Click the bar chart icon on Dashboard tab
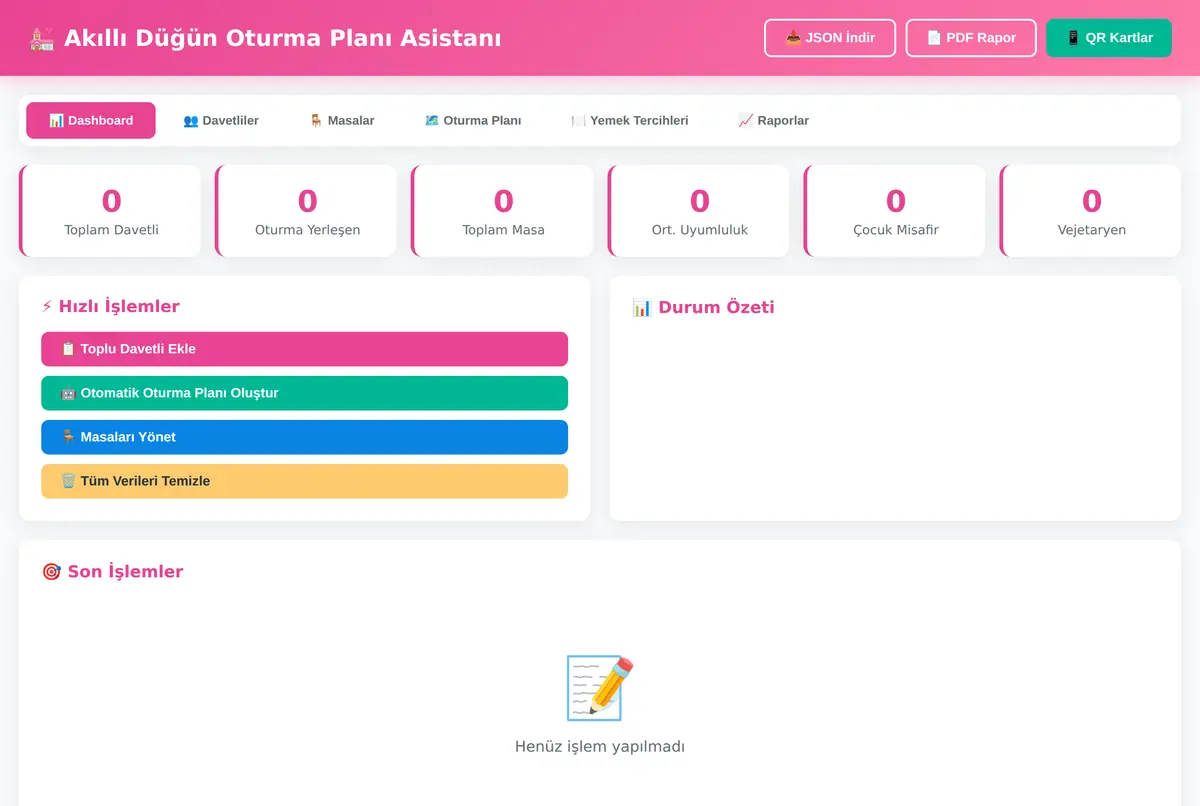The image size is (1200, 806). (56, 120)
